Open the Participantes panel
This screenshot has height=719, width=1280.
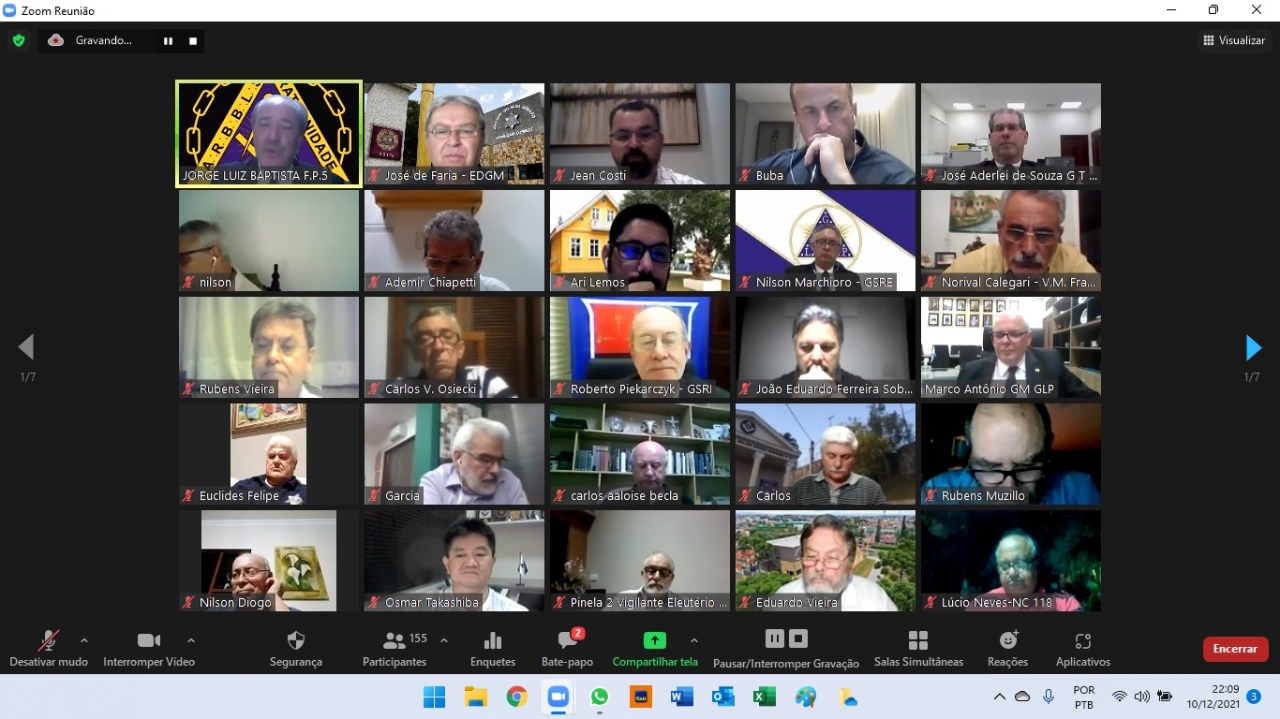tap(395, 641)
